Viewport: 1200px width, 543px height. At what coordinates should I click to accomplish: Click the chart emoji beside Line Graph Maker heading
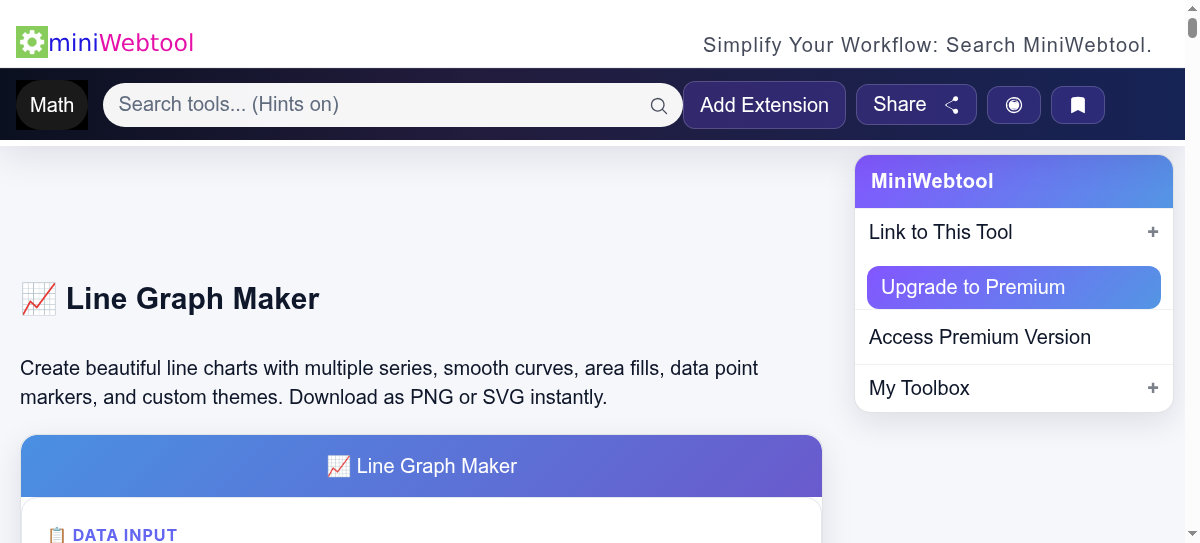[x=39, y=298]
